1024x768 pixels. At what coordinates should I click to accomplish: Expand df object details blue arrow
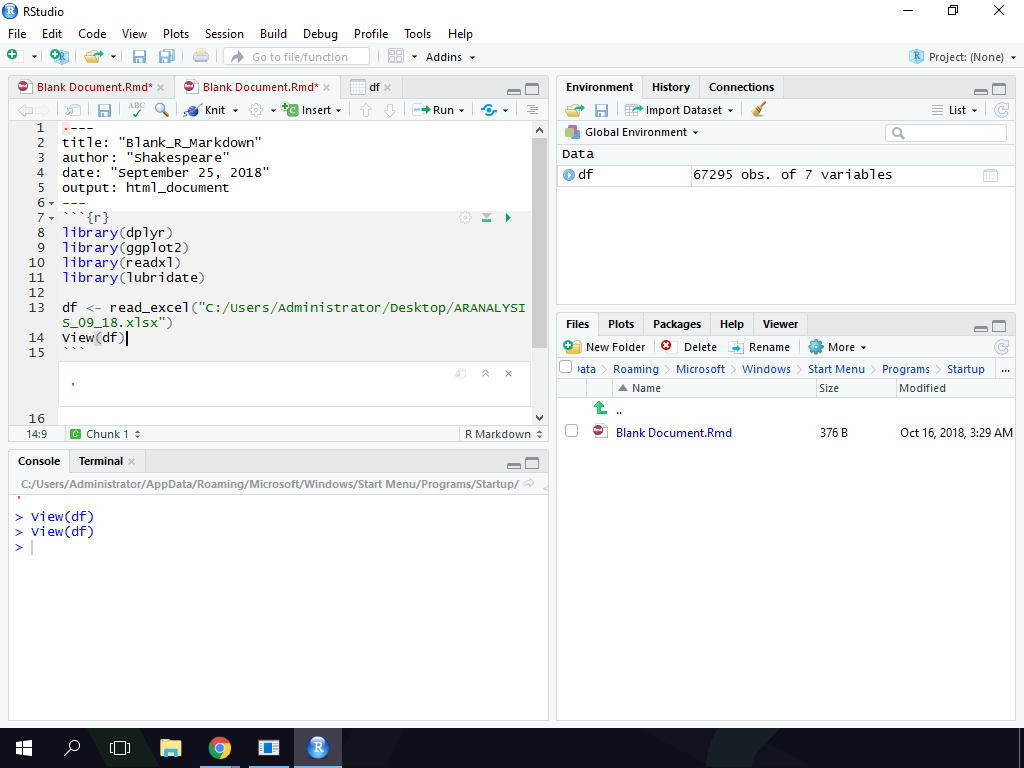coord(569,175)
